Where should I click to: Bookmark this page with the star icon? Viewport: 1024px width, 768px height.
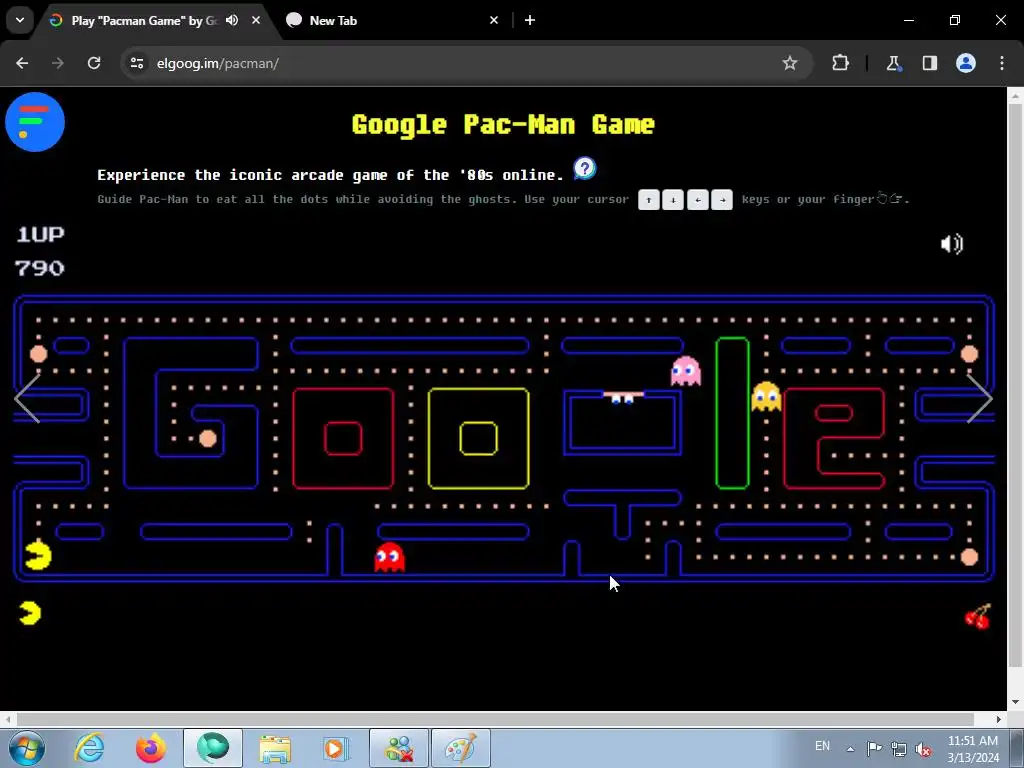(790, 63)
